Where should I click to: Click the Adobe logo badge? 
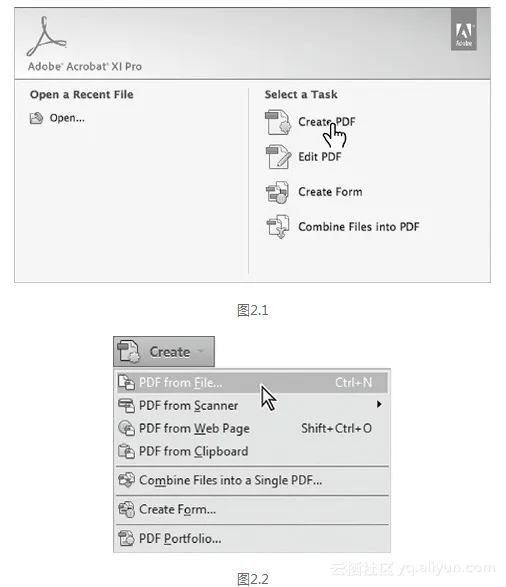click(463, 30)
